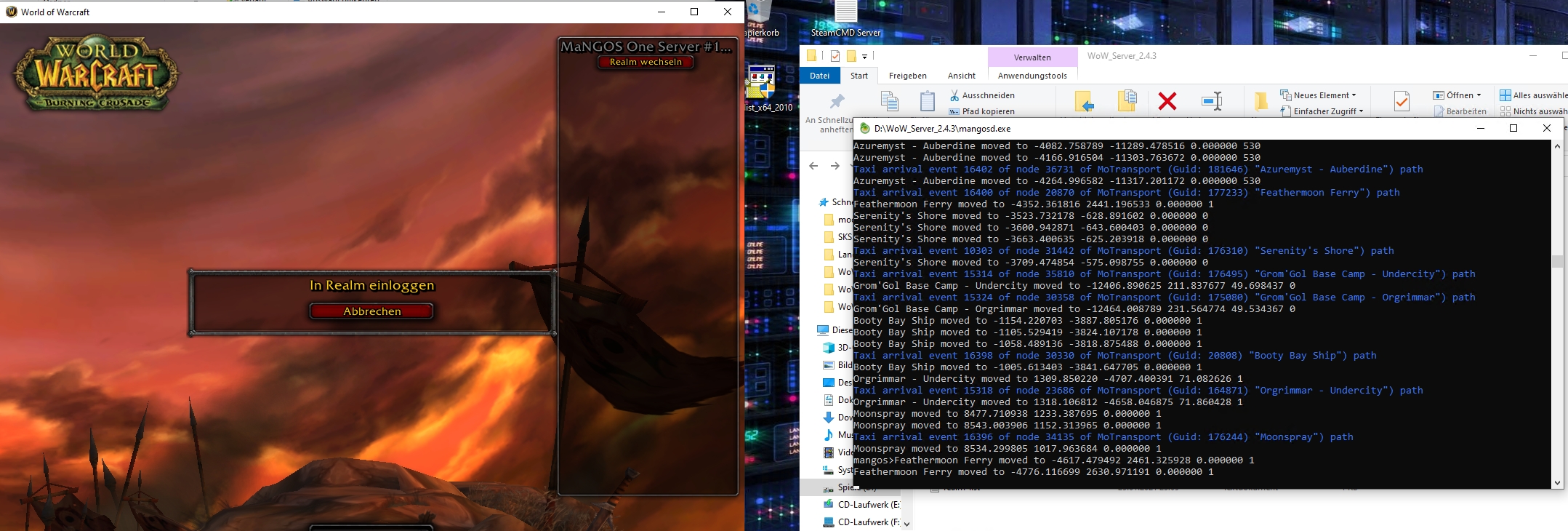Switch to the Ansicht ribbon tab
The image size is (1568, 531).
coord(961,76)
